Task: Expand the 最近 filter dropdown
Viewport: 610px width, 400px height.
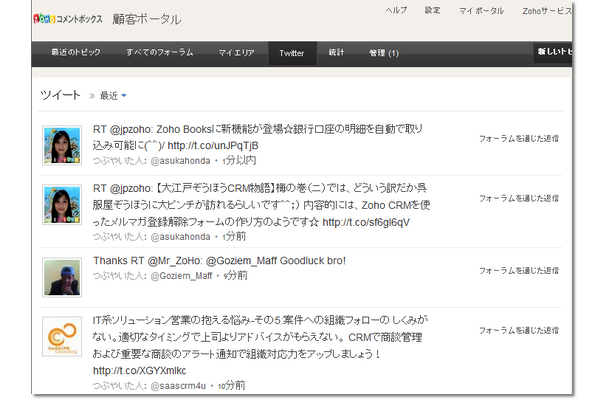Action: (113, 96)
